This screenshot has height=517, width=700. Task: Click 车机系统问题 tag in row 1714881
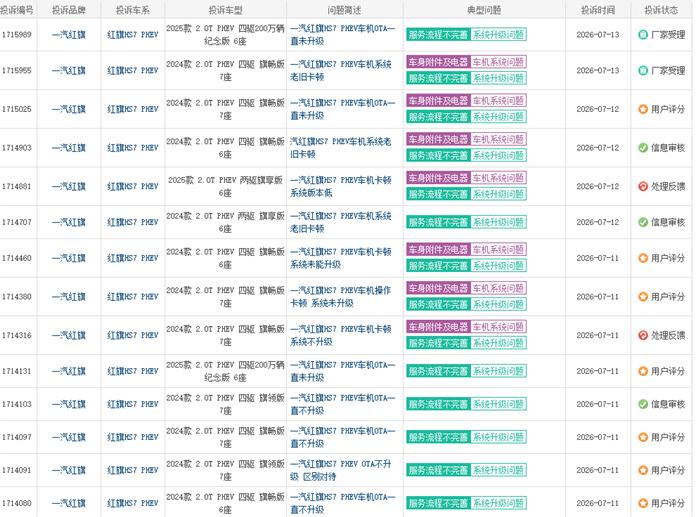point(498,178)
